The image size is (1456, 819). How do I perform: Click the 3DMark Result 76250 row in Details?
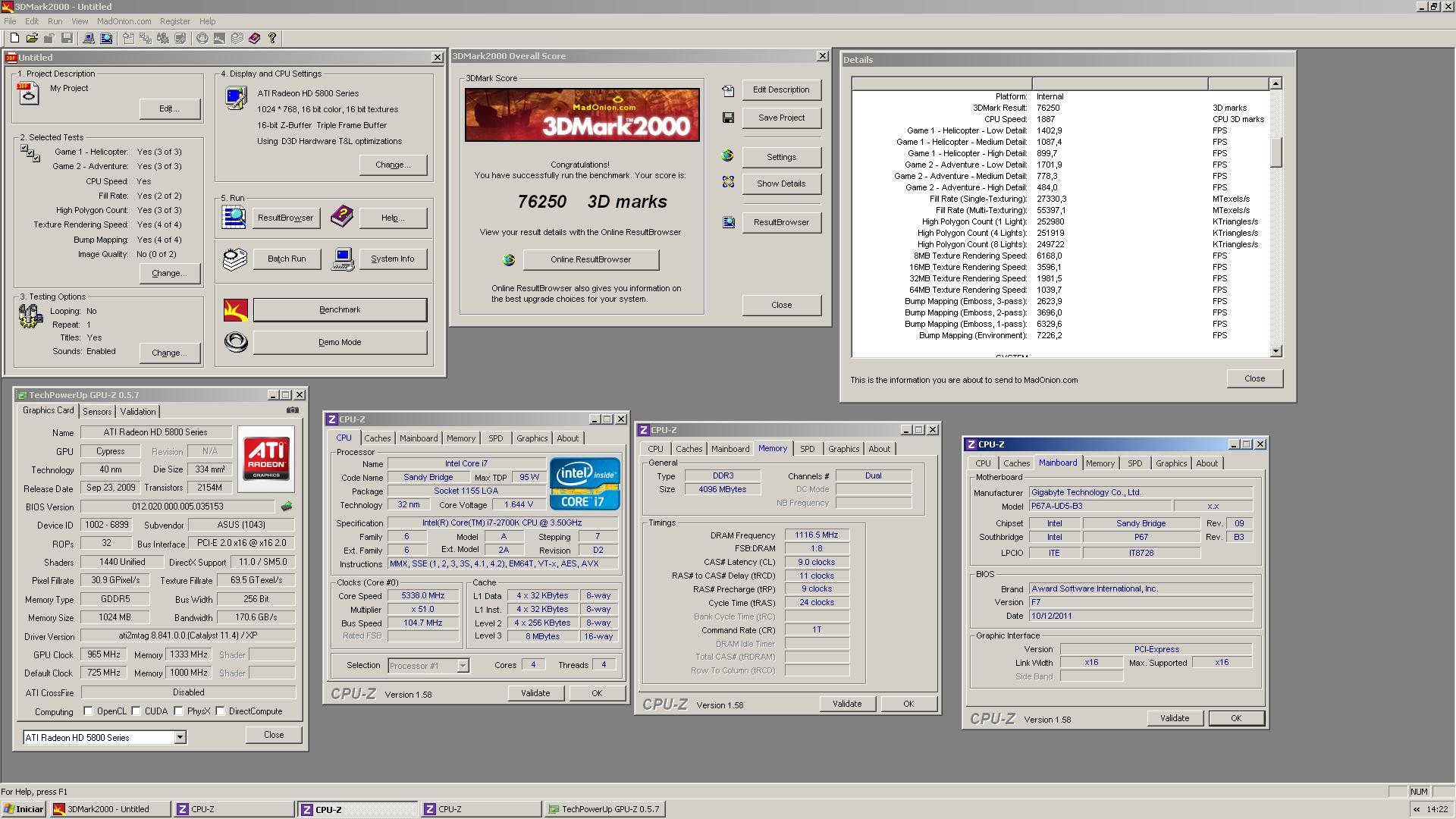coord(1062,108)
